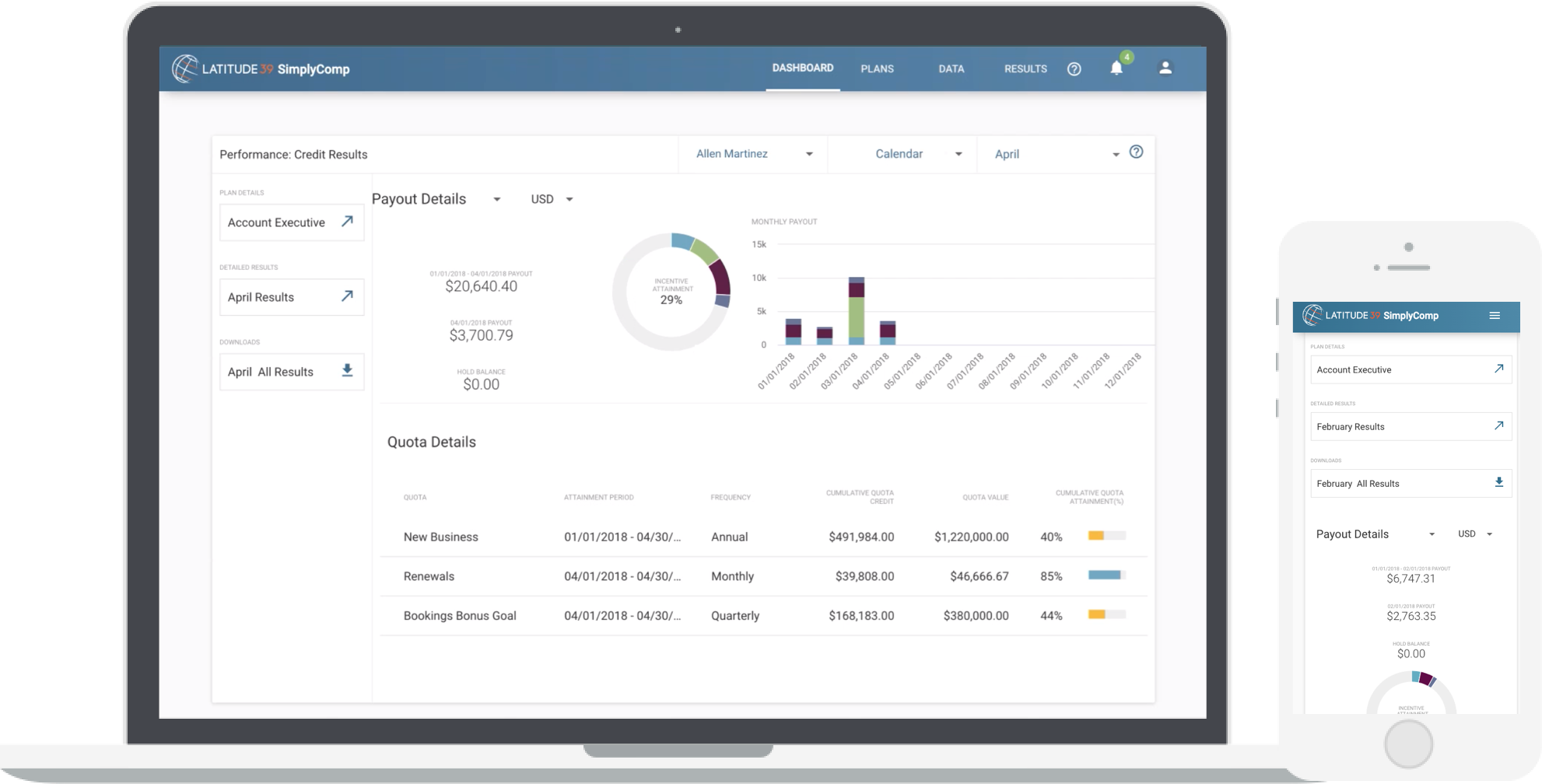Switch to the PLANS tab

[877, 69]
